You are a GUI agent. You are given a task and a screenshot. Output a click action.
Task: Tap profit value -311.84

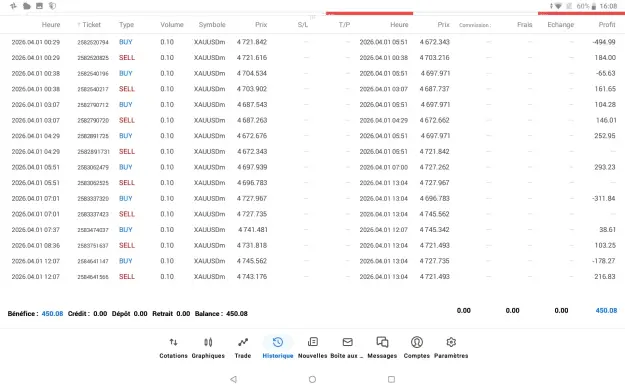[604, 198]
